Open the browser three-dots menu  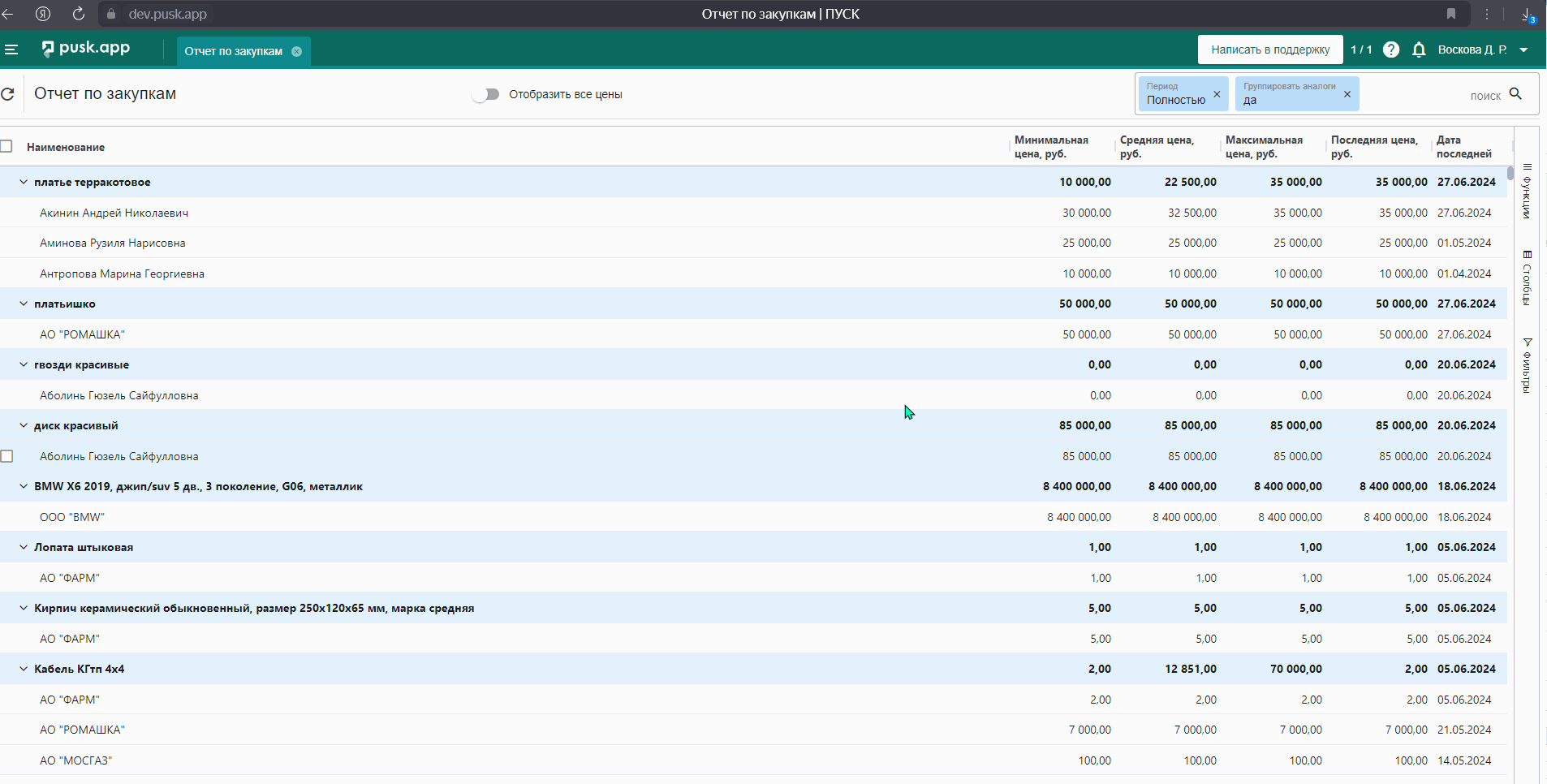tap(1487, 14)
